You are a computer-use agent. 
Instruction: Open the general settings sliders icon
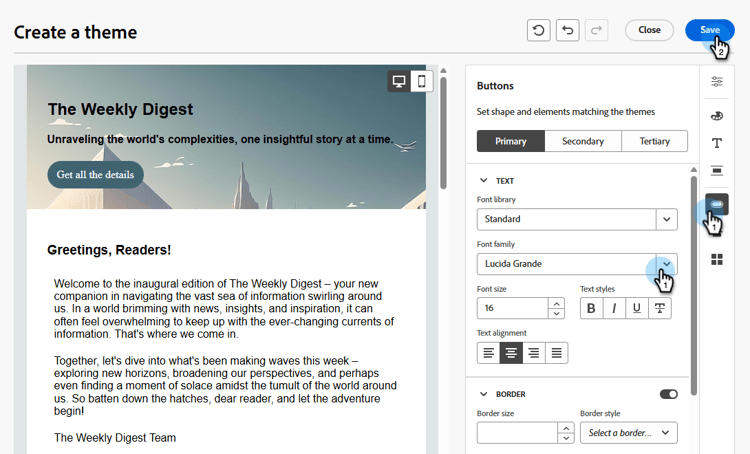[x=717, y=82]
